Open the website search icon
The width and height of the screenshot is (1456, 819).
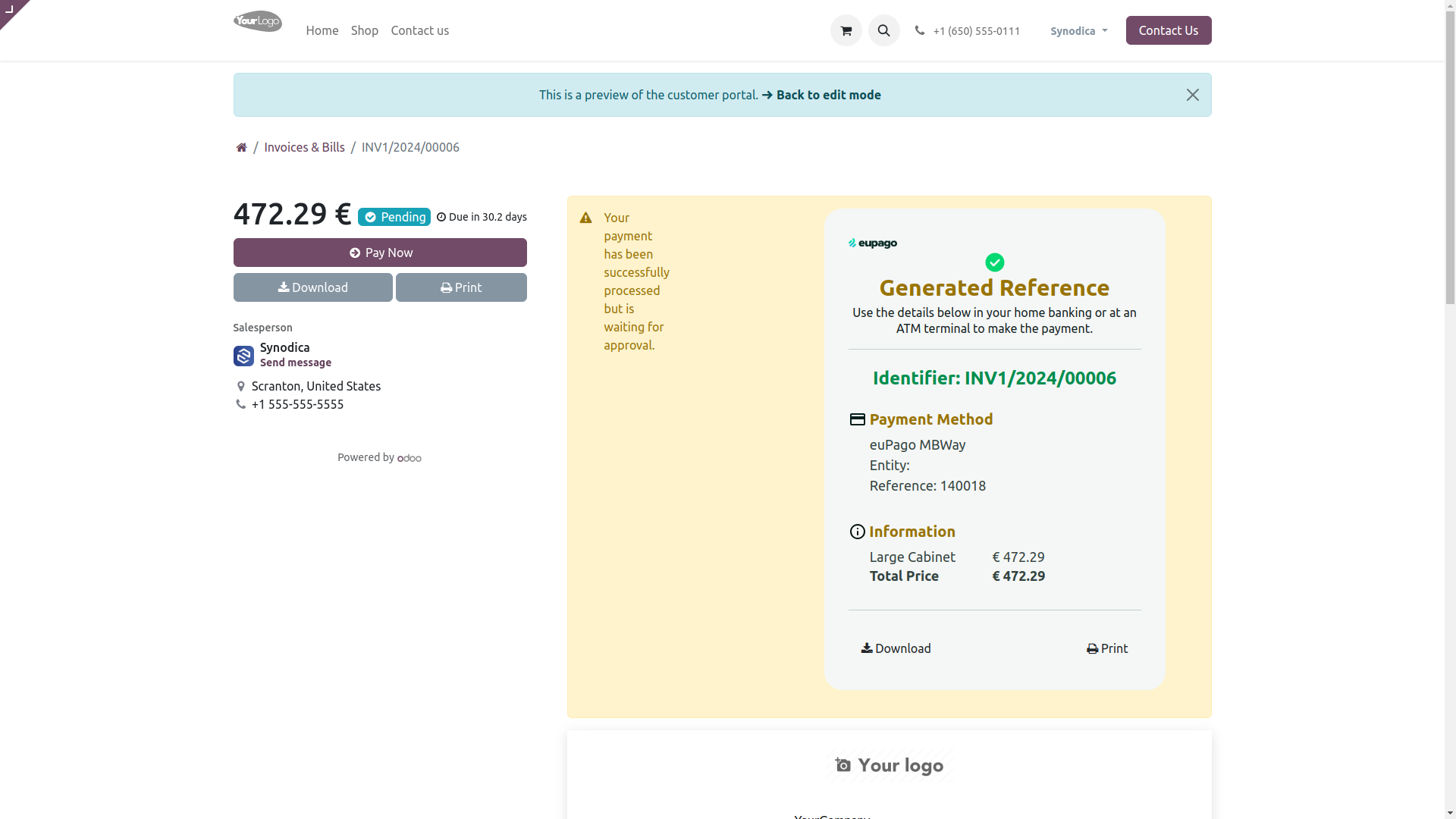point(883,30)
